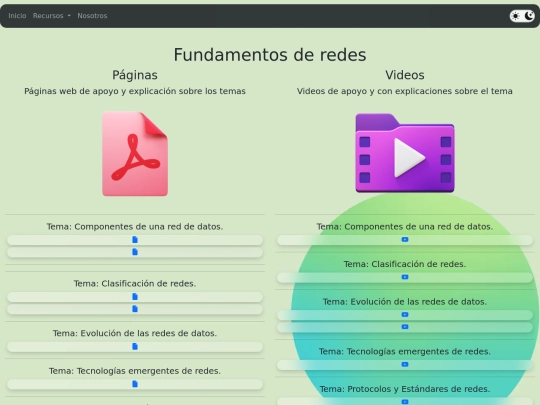Open the Nosotros nav link
This screenshot has width=540, height=405.
[92, 16]
